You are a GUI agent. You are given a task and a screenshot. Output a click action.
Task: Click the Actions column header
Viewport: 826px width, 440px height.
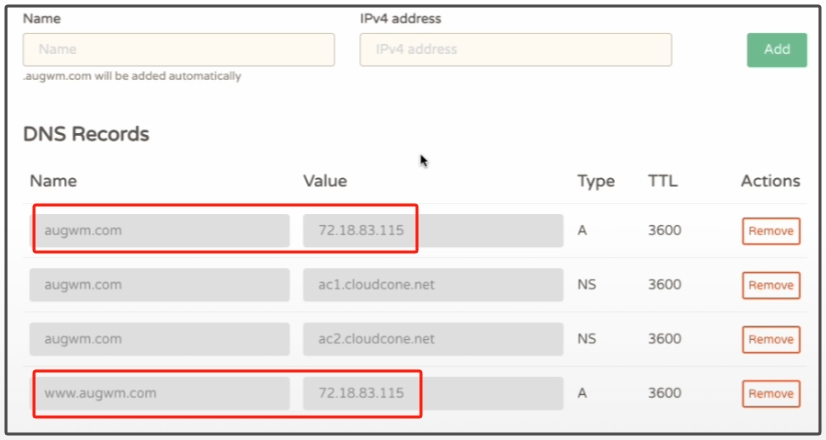pyautogui.click(x=770, y=181)
